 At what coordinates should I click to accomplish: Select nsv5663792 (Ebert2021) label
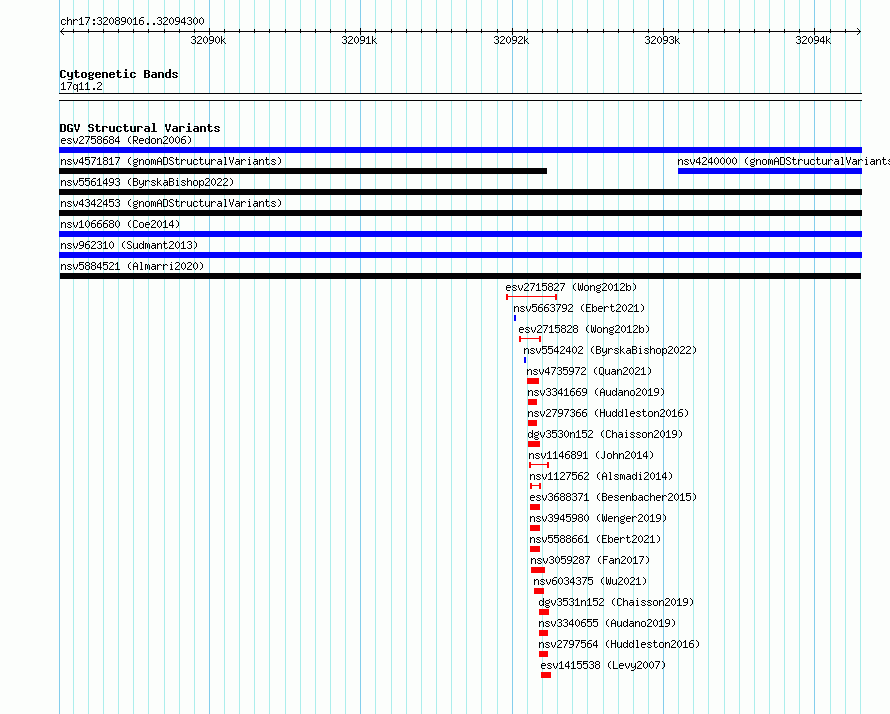tap(579, 308)
